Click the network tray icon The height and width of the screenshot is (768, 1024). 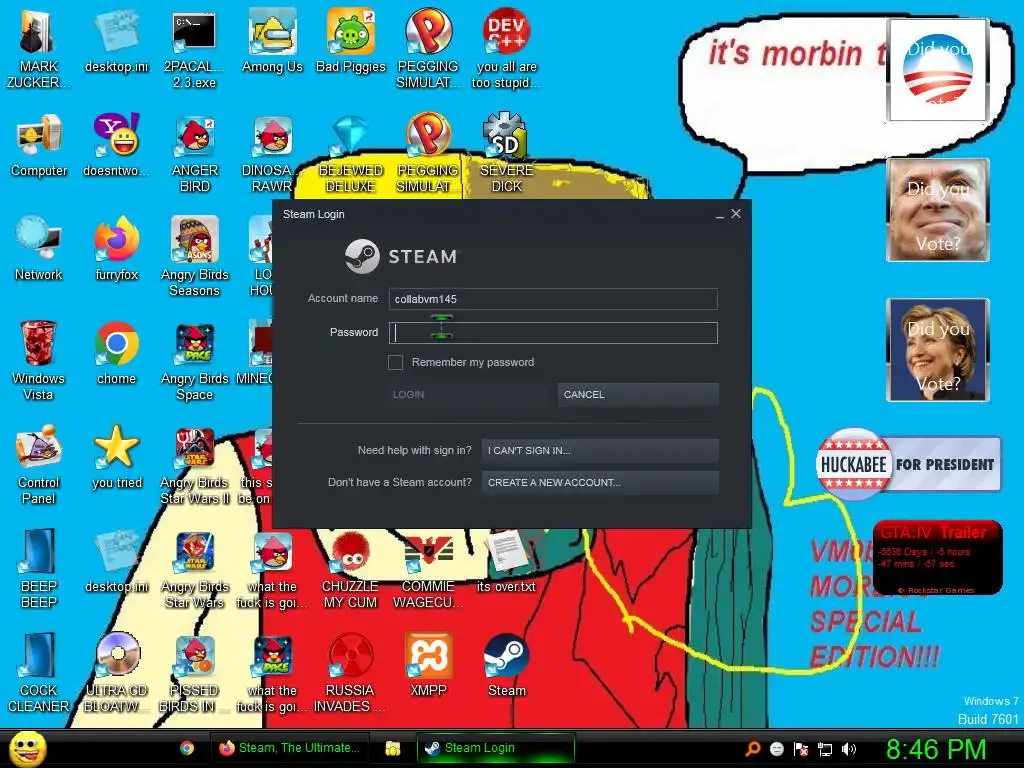(x=825, y=749)
